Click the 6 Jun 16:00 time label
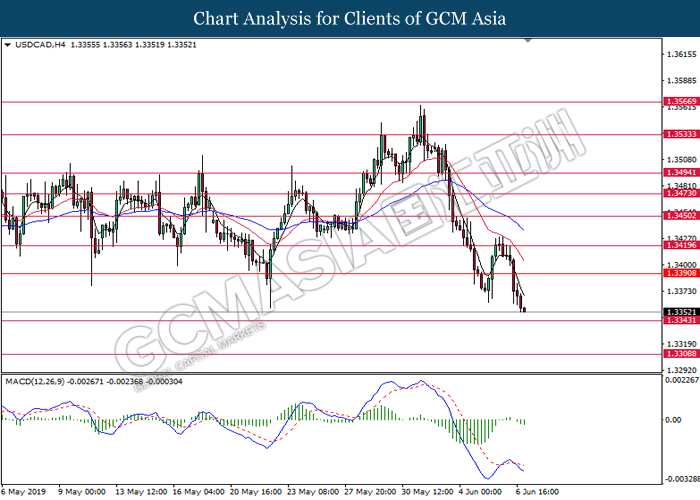Image resolution: width=700 pixels, height=500 pixels. 538,492
